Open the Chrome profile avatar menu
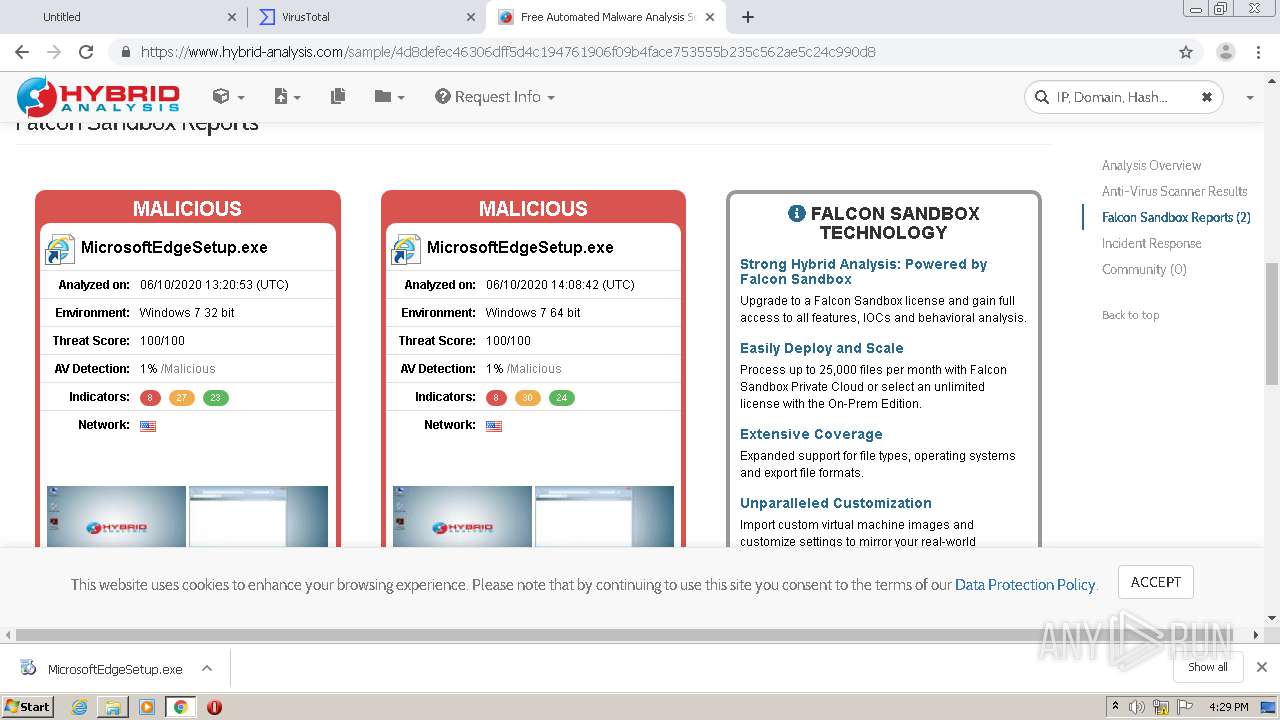 1225,52
